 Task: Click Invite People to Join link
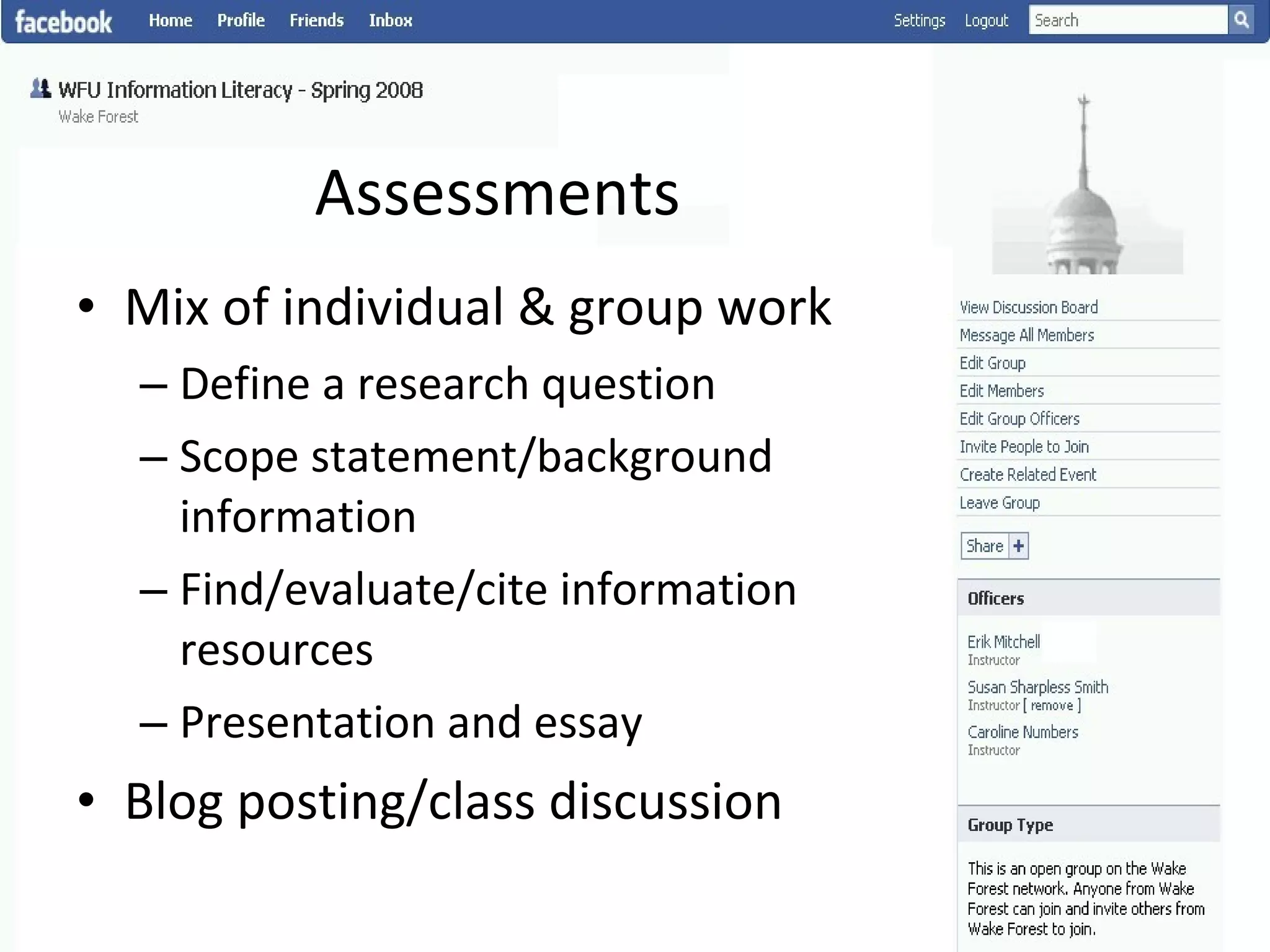pyautogui.click(x=1024, y=447)
